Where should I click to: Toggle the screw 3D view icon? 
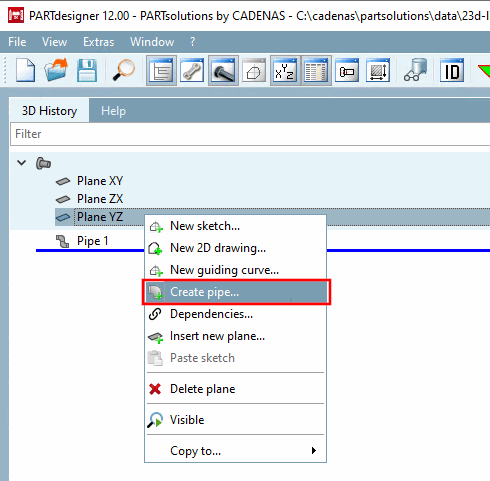[223, 71]
